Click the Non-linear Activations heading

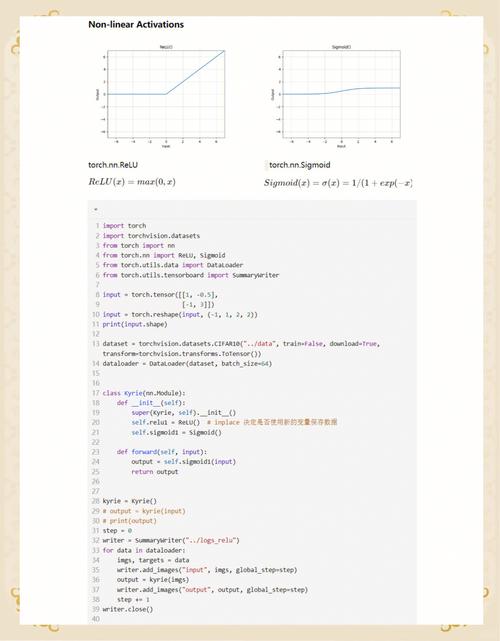[x=136, y=25]
